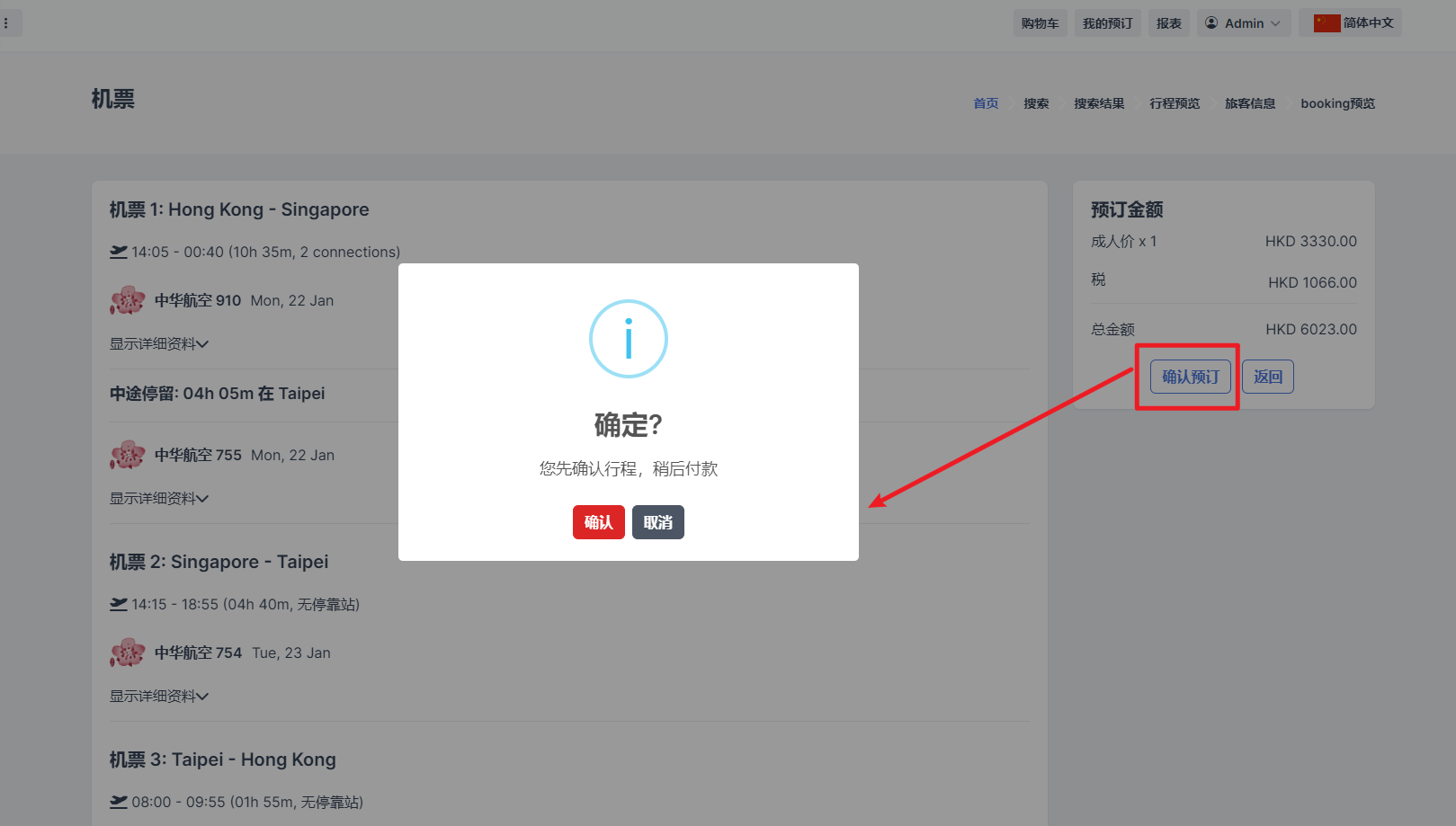Open 报表 in top navigation
Viewport: 1456px width, 826px height.
click(x=1168, y=23)
